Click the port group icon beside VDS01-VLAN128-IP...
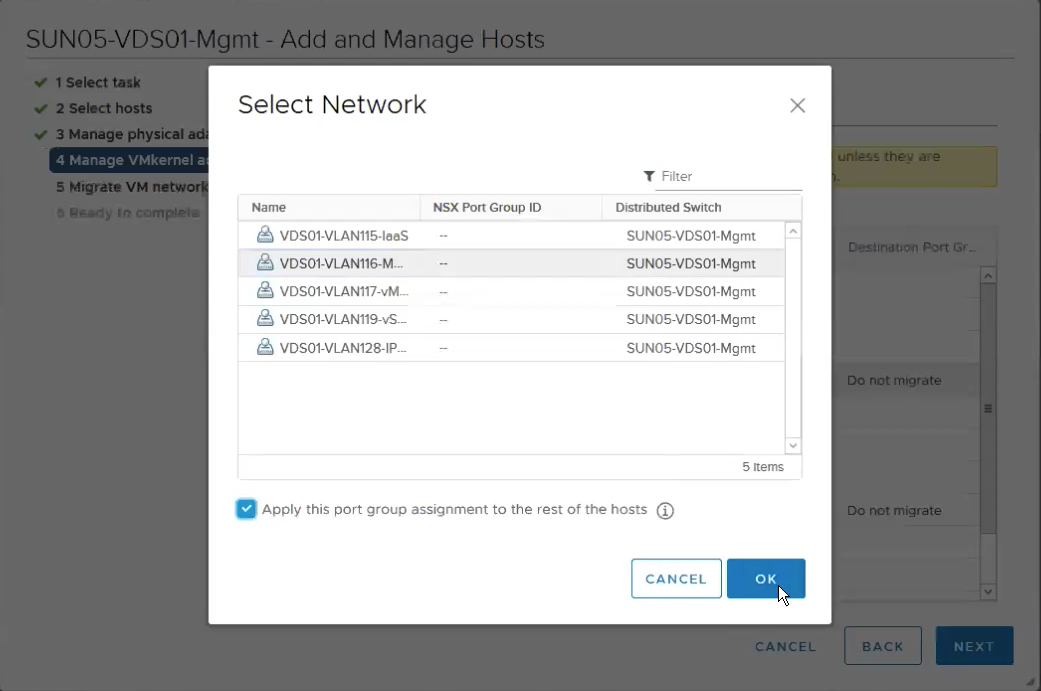 [265, 346]
